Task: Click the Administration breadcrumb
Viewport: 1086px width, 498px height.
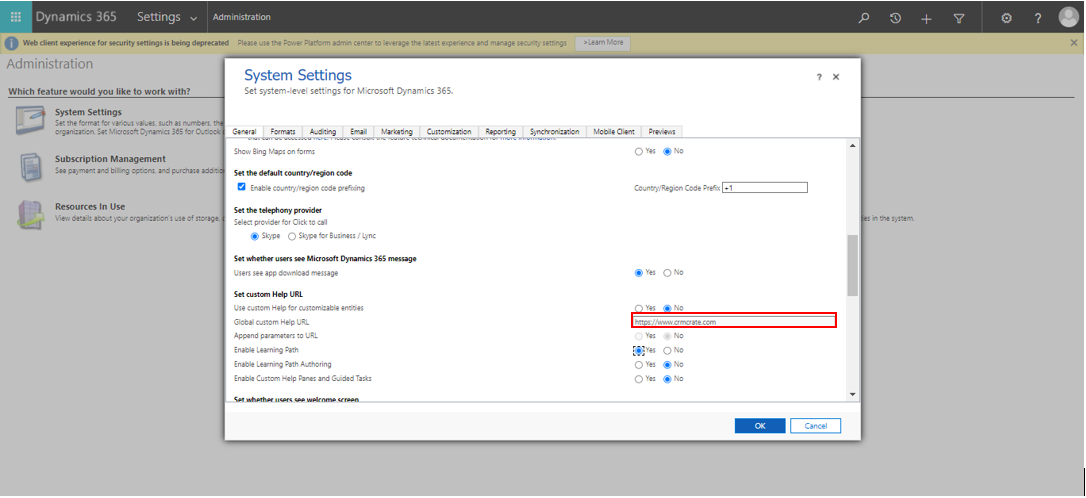Action: 242,17
